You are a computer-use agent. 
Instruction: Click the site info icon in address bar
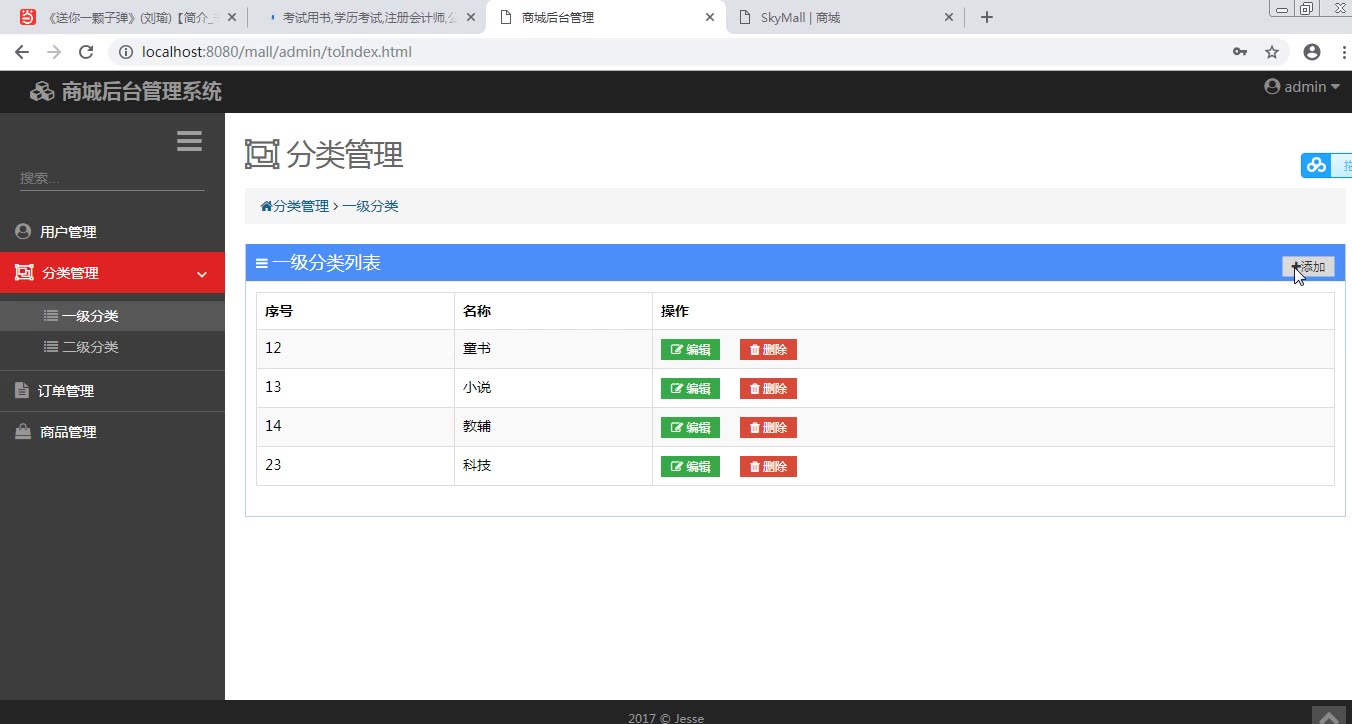(x=126, y=52)
